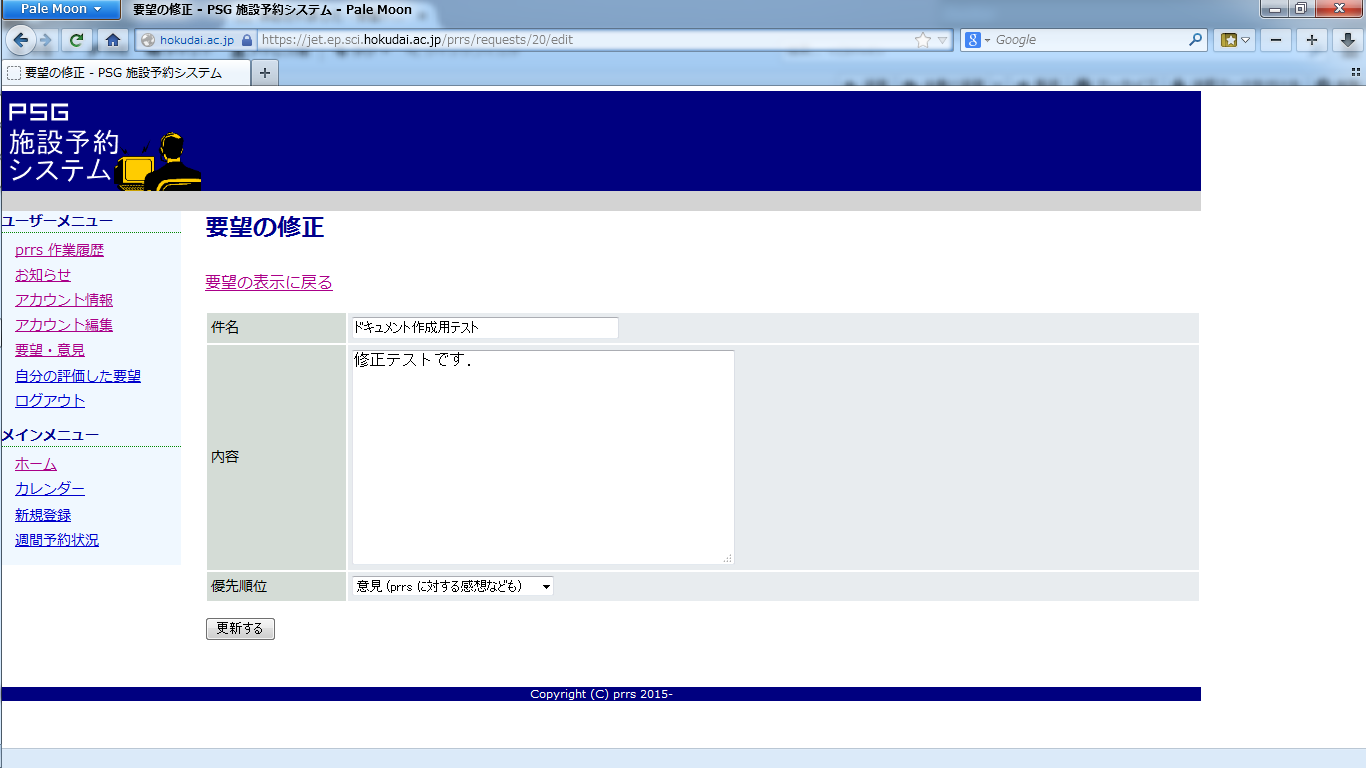Viewport: 1366px width, 772px height.
Task: Click the 内容 row label
Action: point(225,457)
